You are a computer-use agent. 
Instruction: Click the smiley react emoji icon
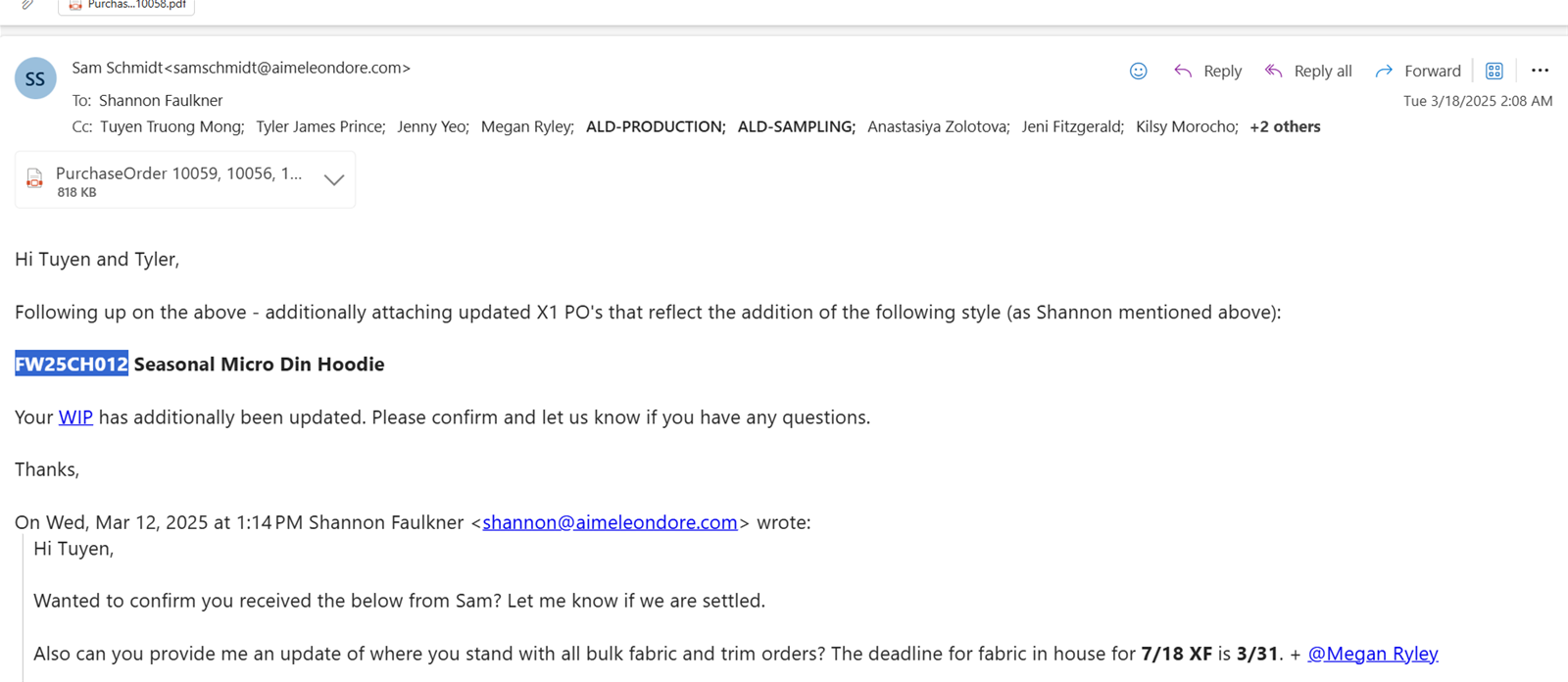click(x=1138, y=71)
